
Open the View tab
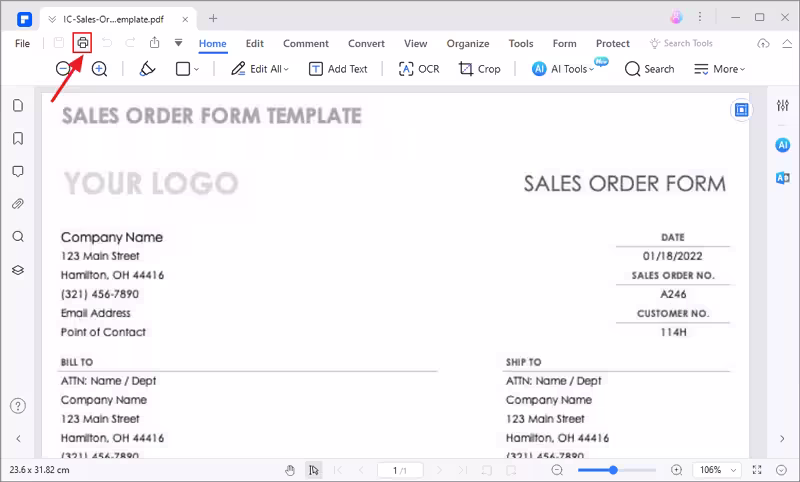pos(415,43)
